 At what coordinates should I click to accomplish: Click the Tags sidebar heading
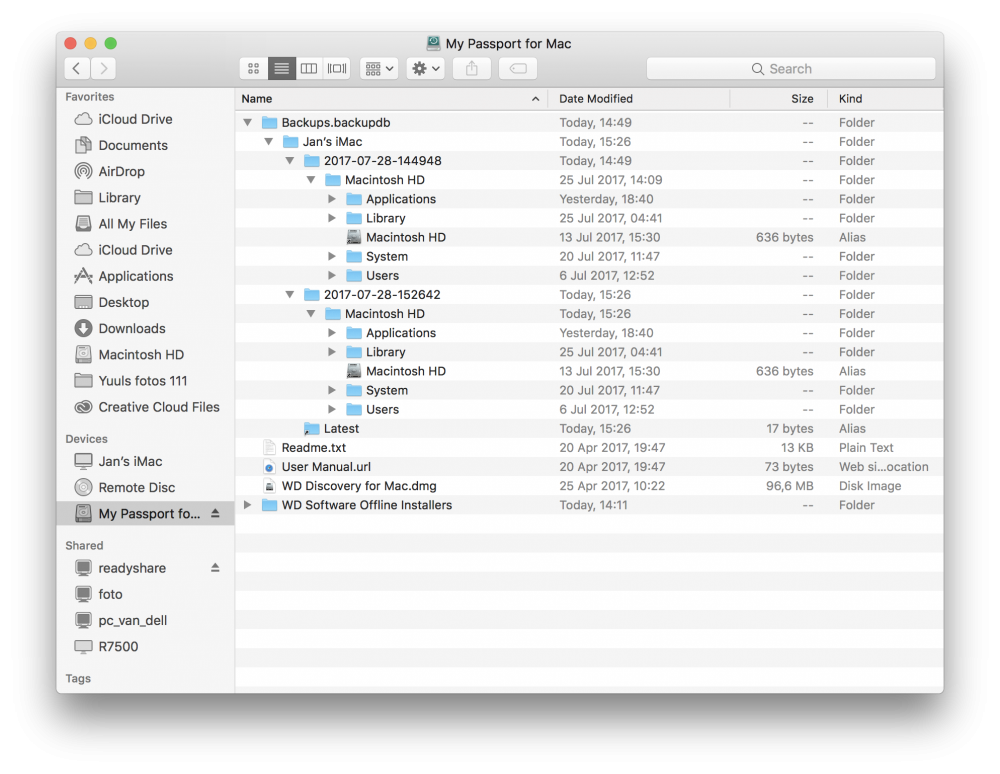pyautogui.click(x=78, y=678)
